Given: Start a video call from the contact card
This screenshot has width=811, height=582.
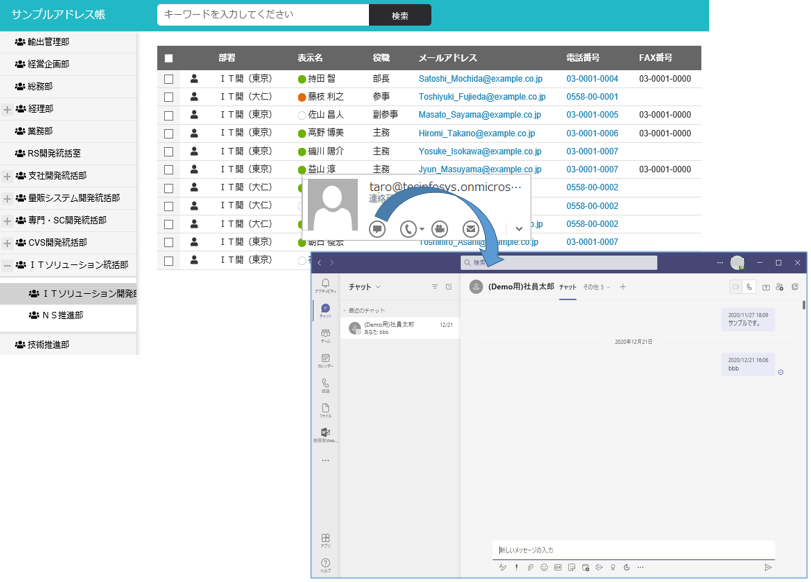Looking at the screenshot, I should point(440,229).
